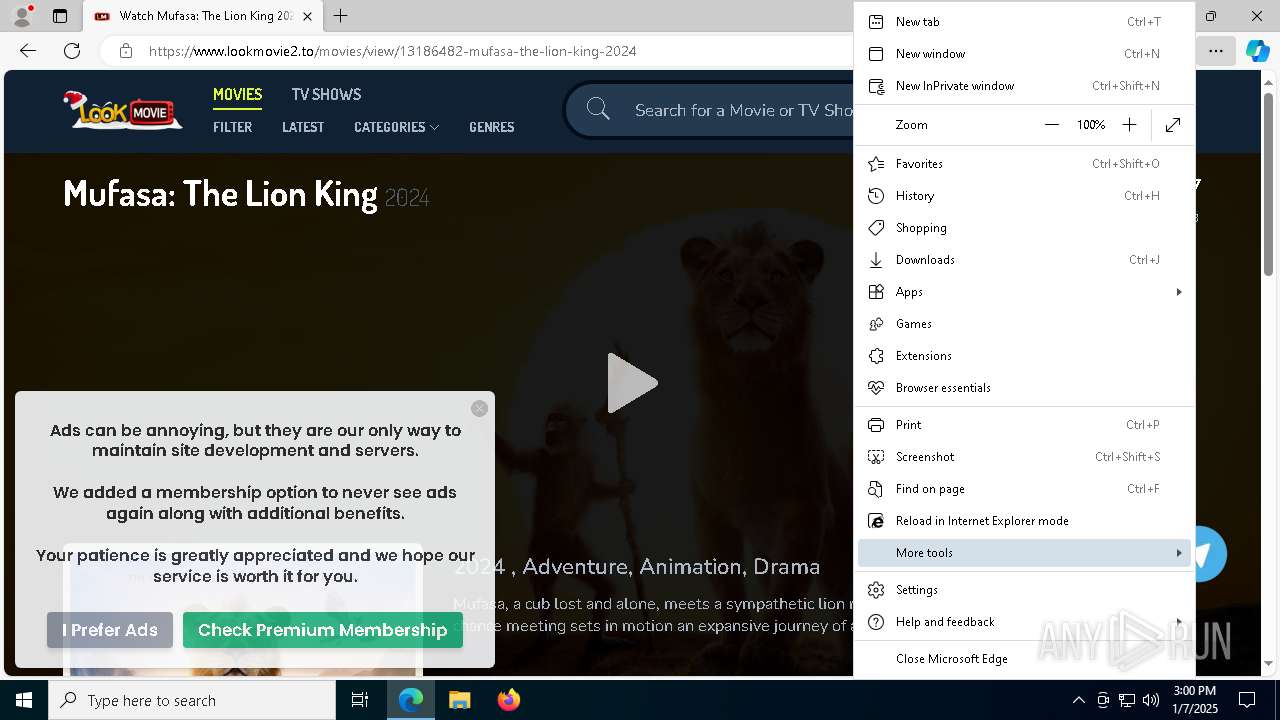
Task: Open Task View on taskbar
Action: (x=360, y=700)
